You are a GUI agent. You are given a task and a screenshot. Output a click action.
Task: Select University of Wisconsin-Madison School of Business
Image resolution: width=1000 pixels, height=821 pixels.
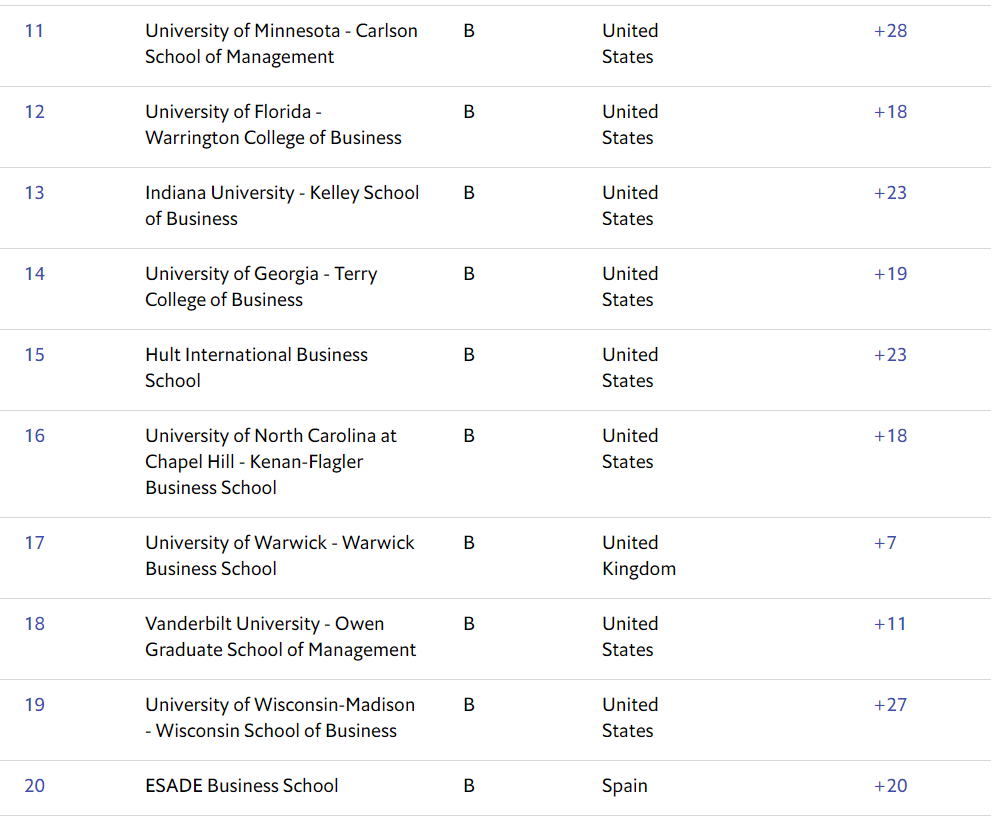[x=279, y=718]
